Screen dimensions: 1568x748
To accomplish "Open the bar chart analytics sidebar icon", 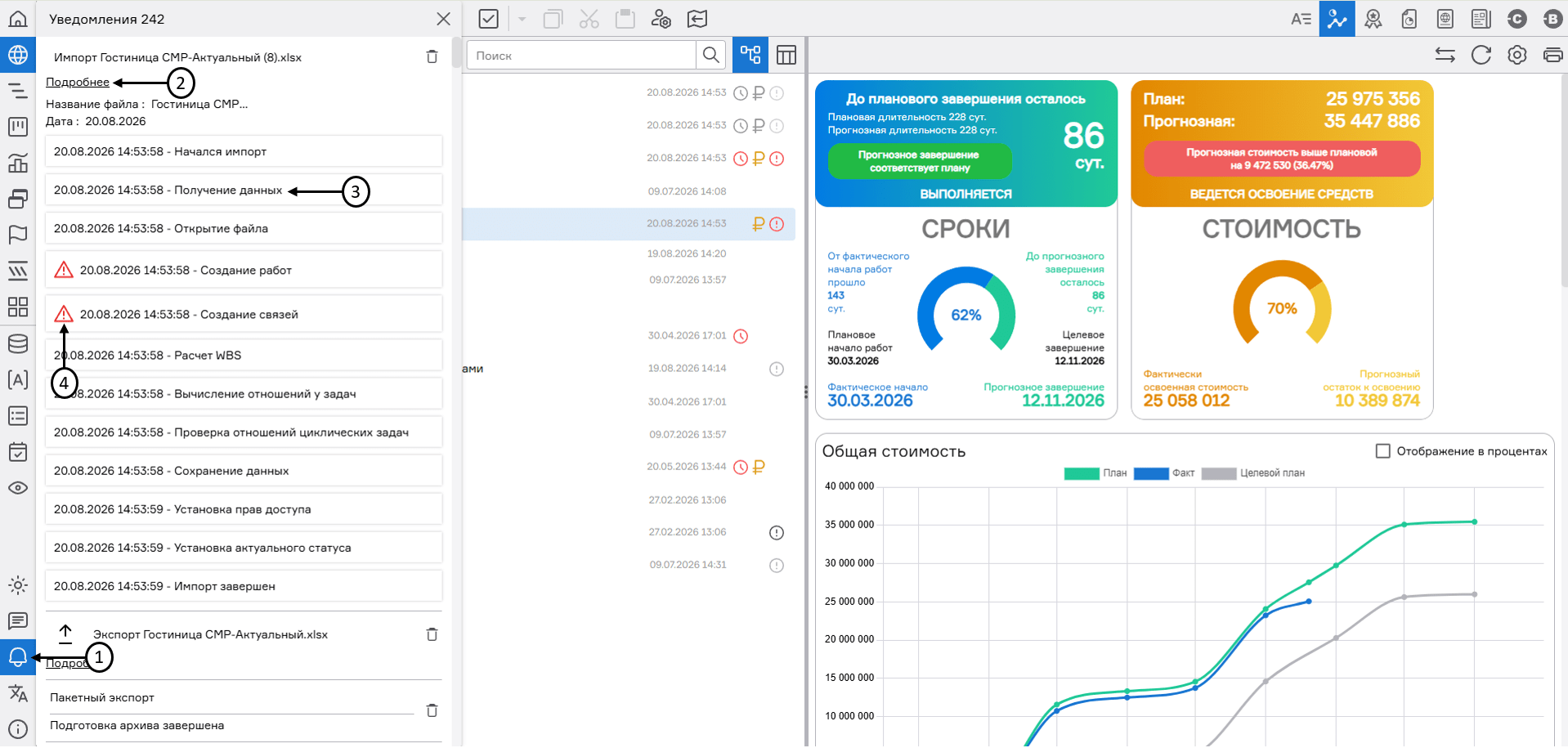I will coord(18,163).
